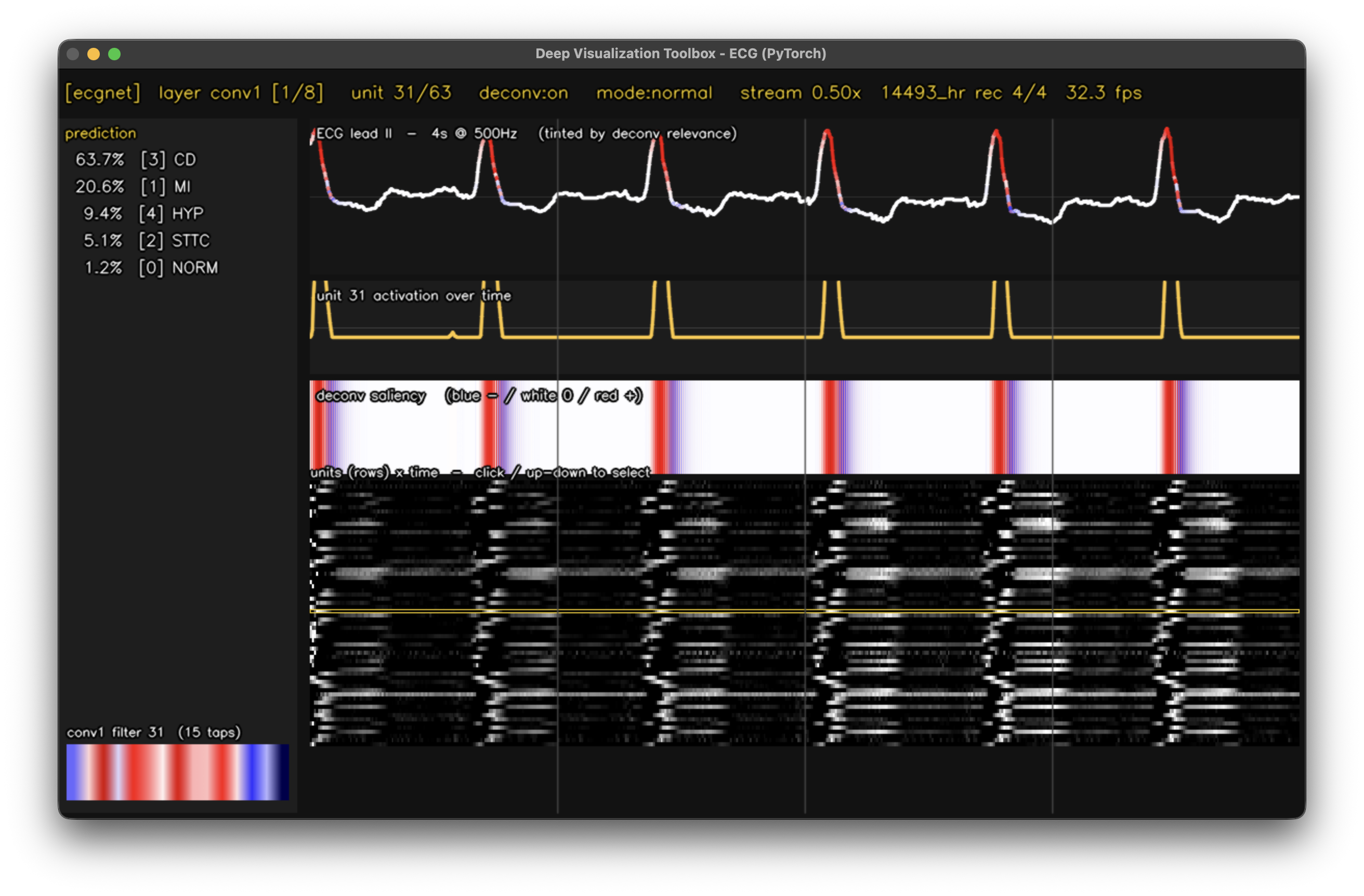Screen dimensions: 1364x896
Task: Click the 'unit 31 activation over time' label
Action: click(x=413, y=296)
